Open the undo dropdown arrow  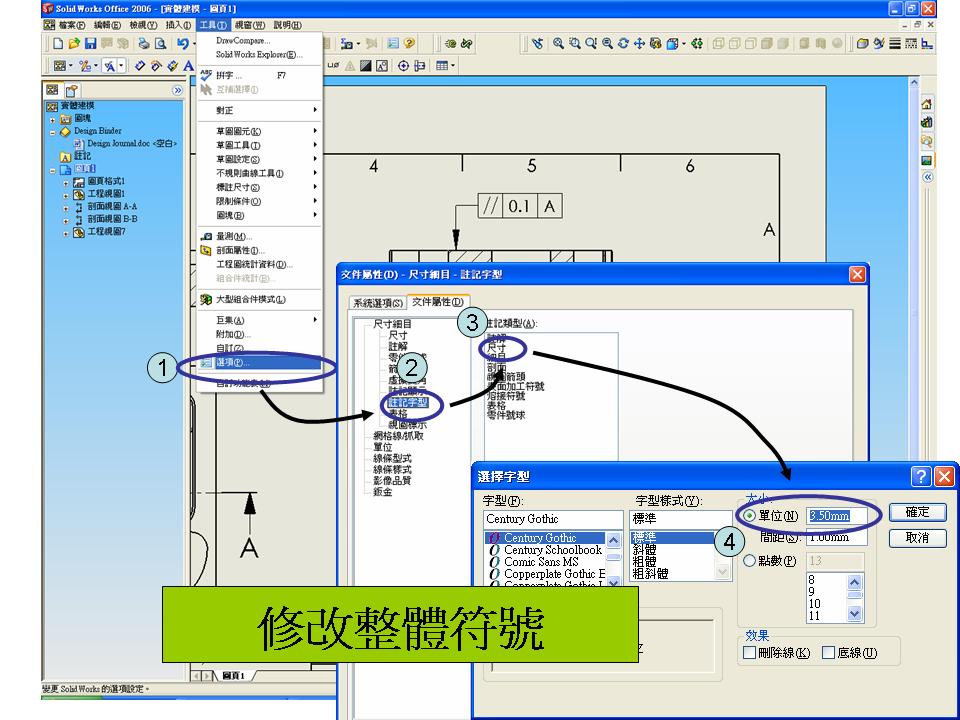(192, 43)
